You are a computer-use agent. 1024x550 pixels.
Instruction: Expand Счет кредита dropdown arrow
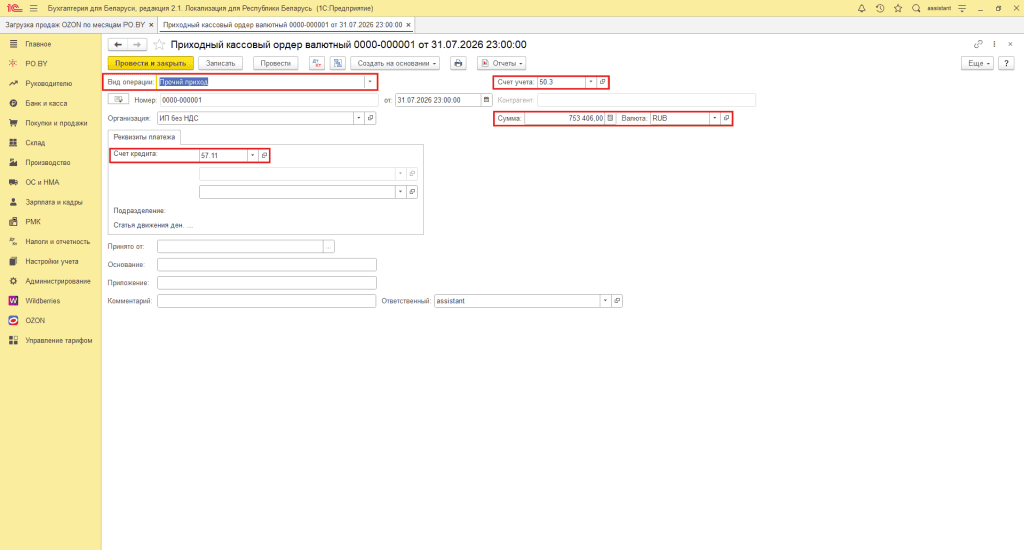tap(253, 155)
